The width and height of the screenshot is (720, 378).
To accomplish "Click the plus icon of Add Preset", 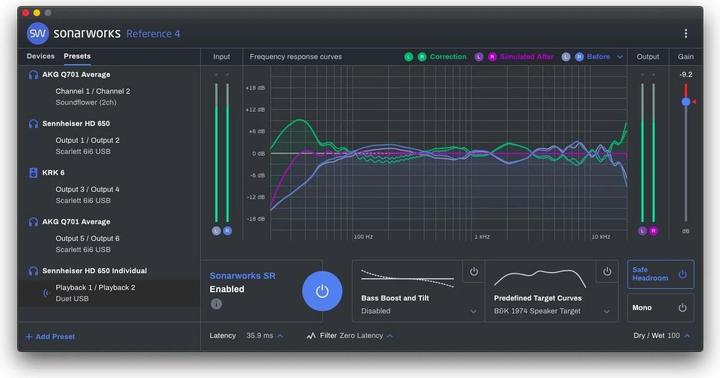I will click(29, 337).
